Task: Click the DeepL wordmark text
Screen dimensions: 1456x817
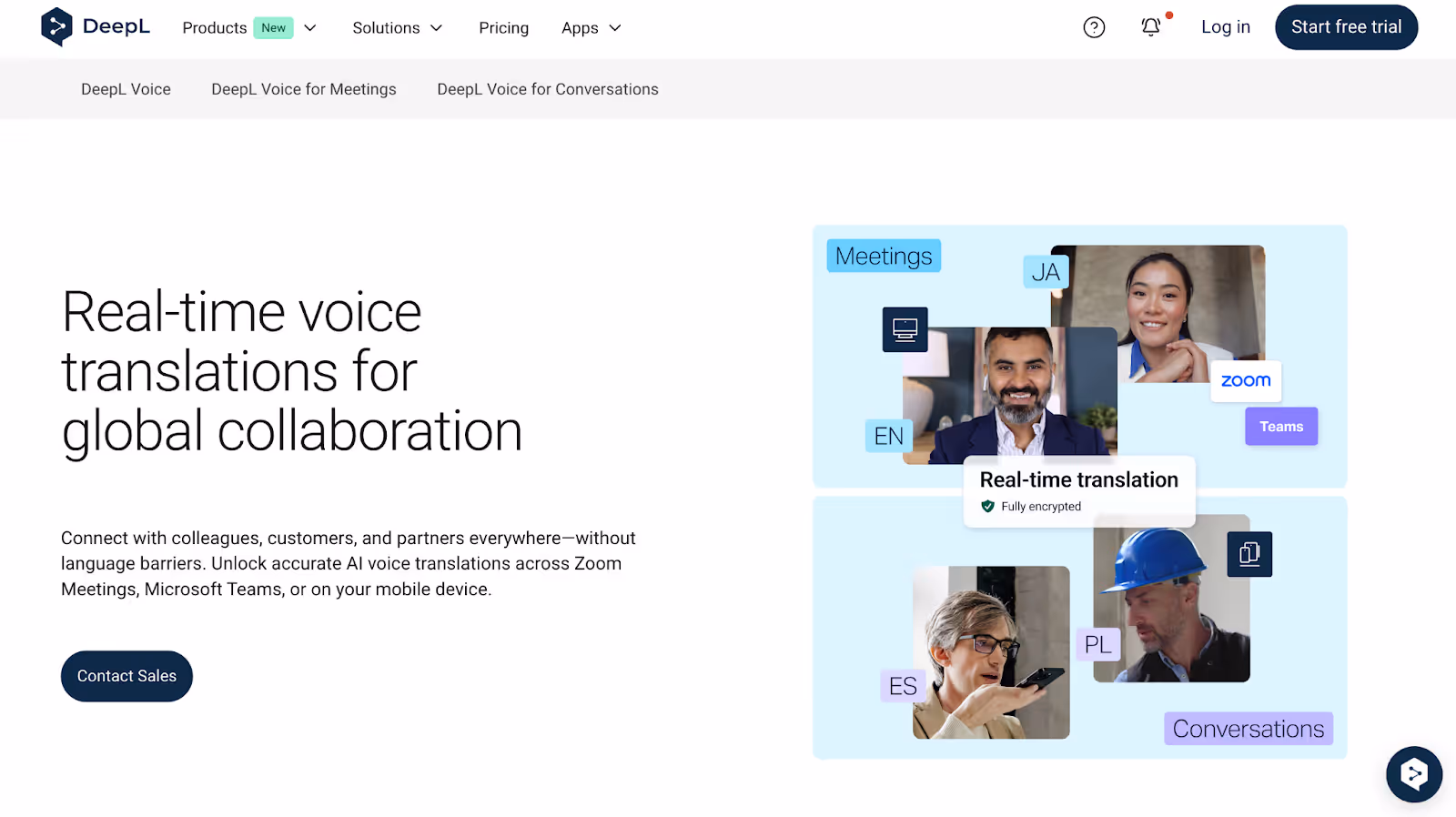Action: (x=116, y=26)
